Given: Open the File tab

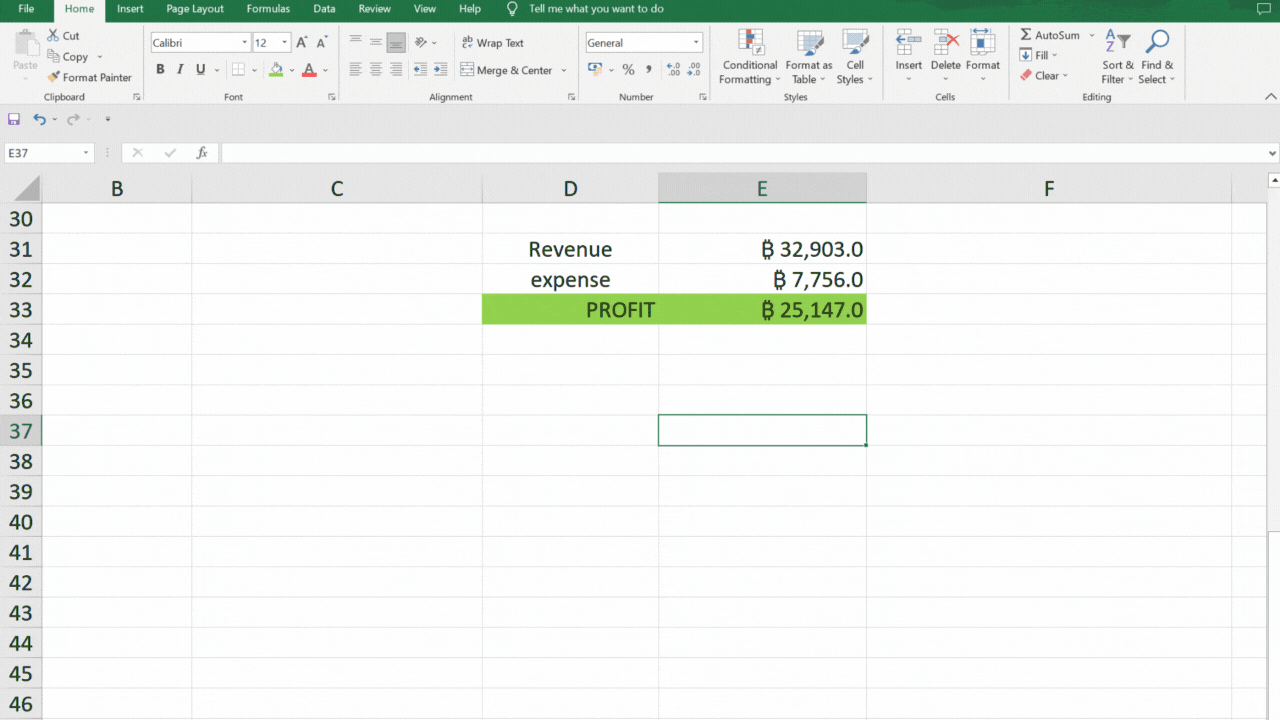Looking at the screenshot, I should tap(26, 9).
